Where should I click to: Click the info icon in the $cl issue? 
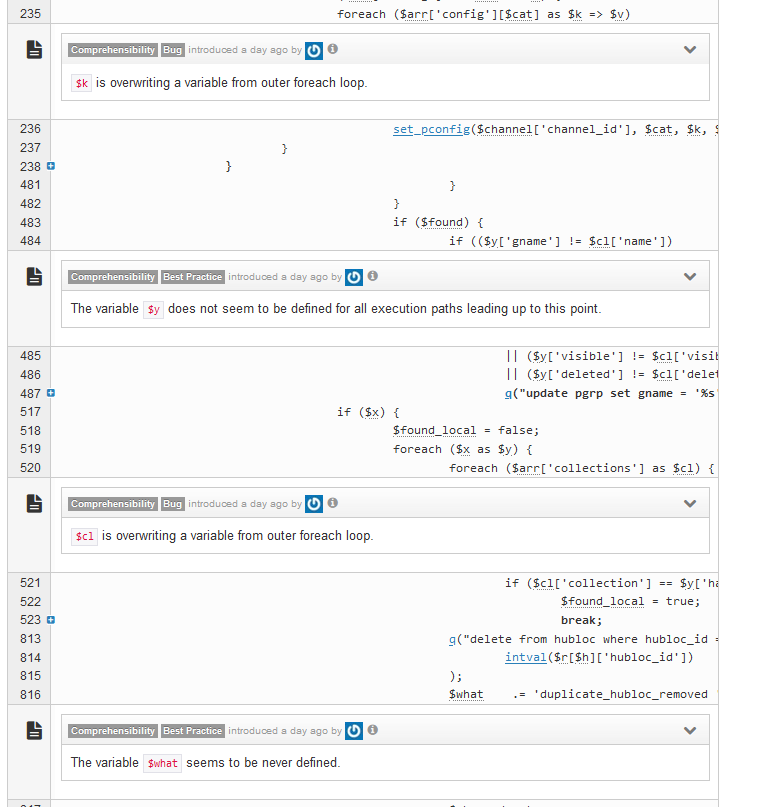tap(333, 503)
